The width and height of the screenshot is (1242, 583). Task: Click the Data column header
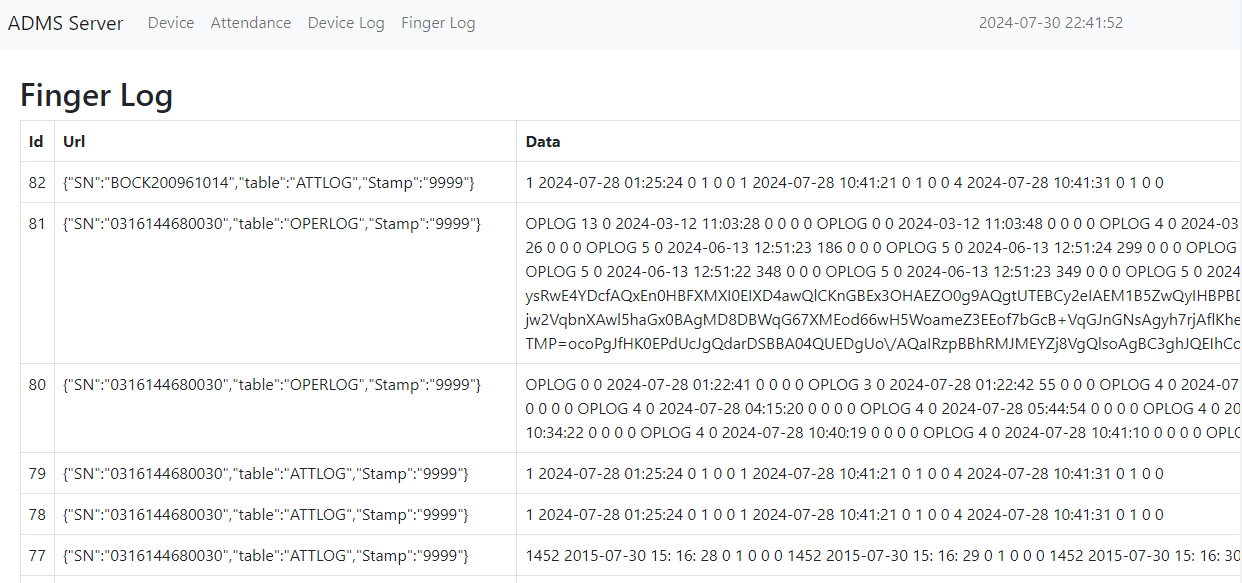point(543,142)
